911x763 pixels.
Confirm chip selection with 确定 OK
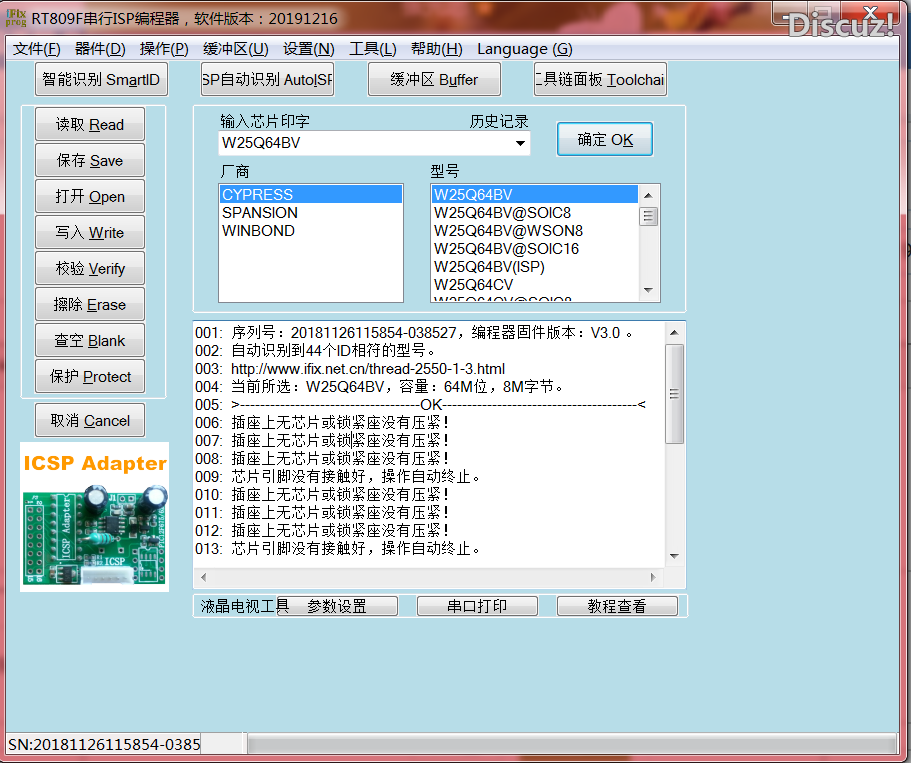(x=604, y=139)
